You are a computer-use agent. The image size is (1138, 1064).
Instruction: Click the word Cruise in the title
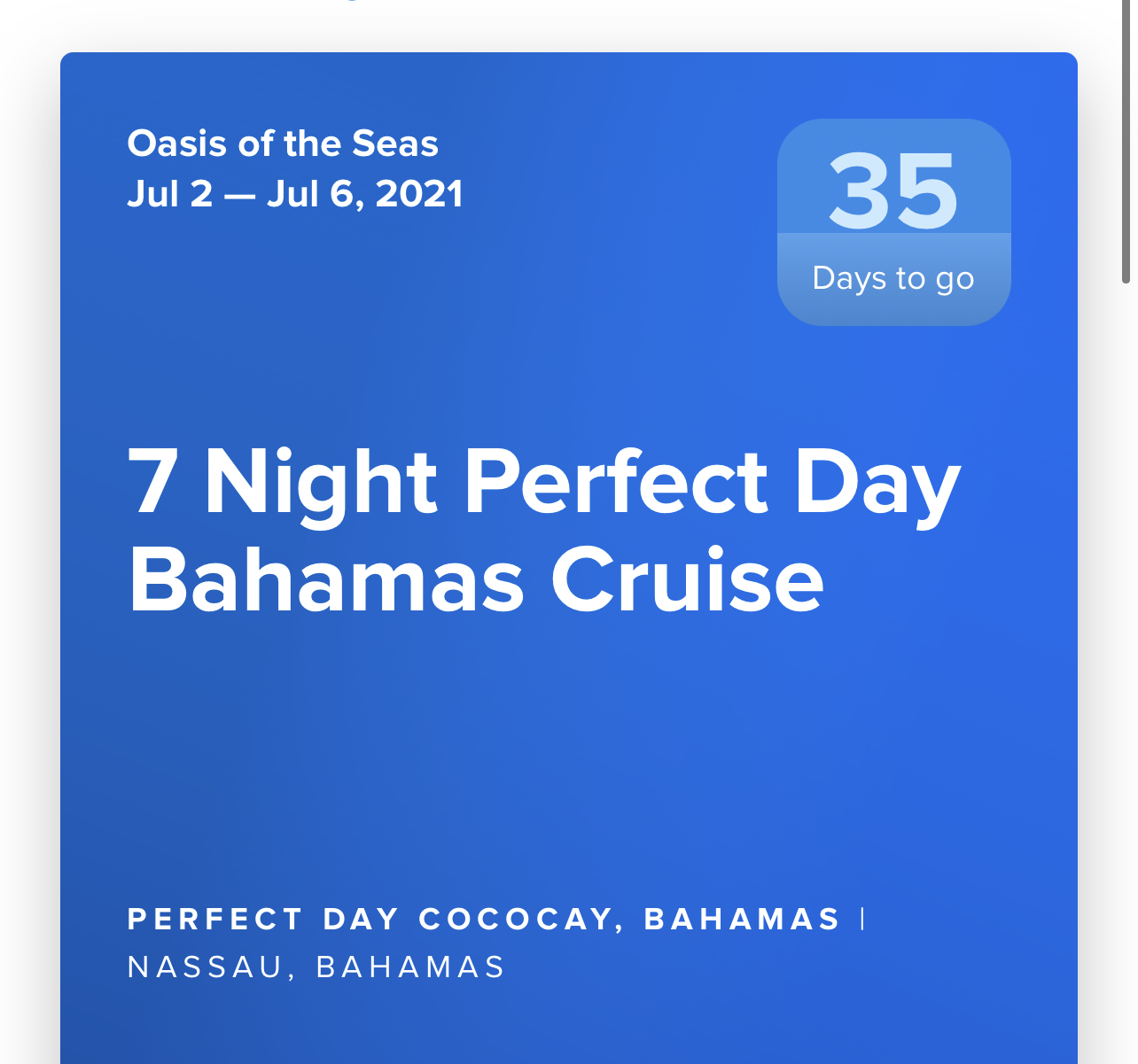pos(688,580)
